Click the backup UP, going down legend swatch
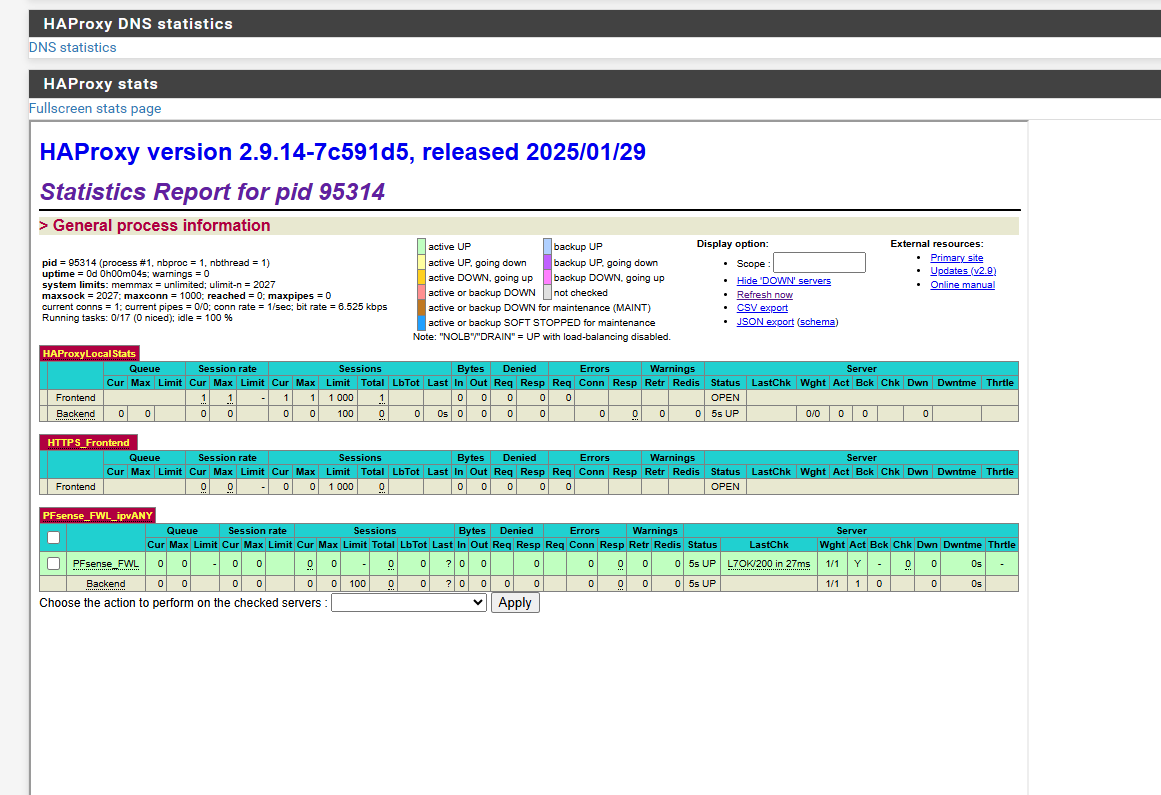 click(x=547, y=262)
